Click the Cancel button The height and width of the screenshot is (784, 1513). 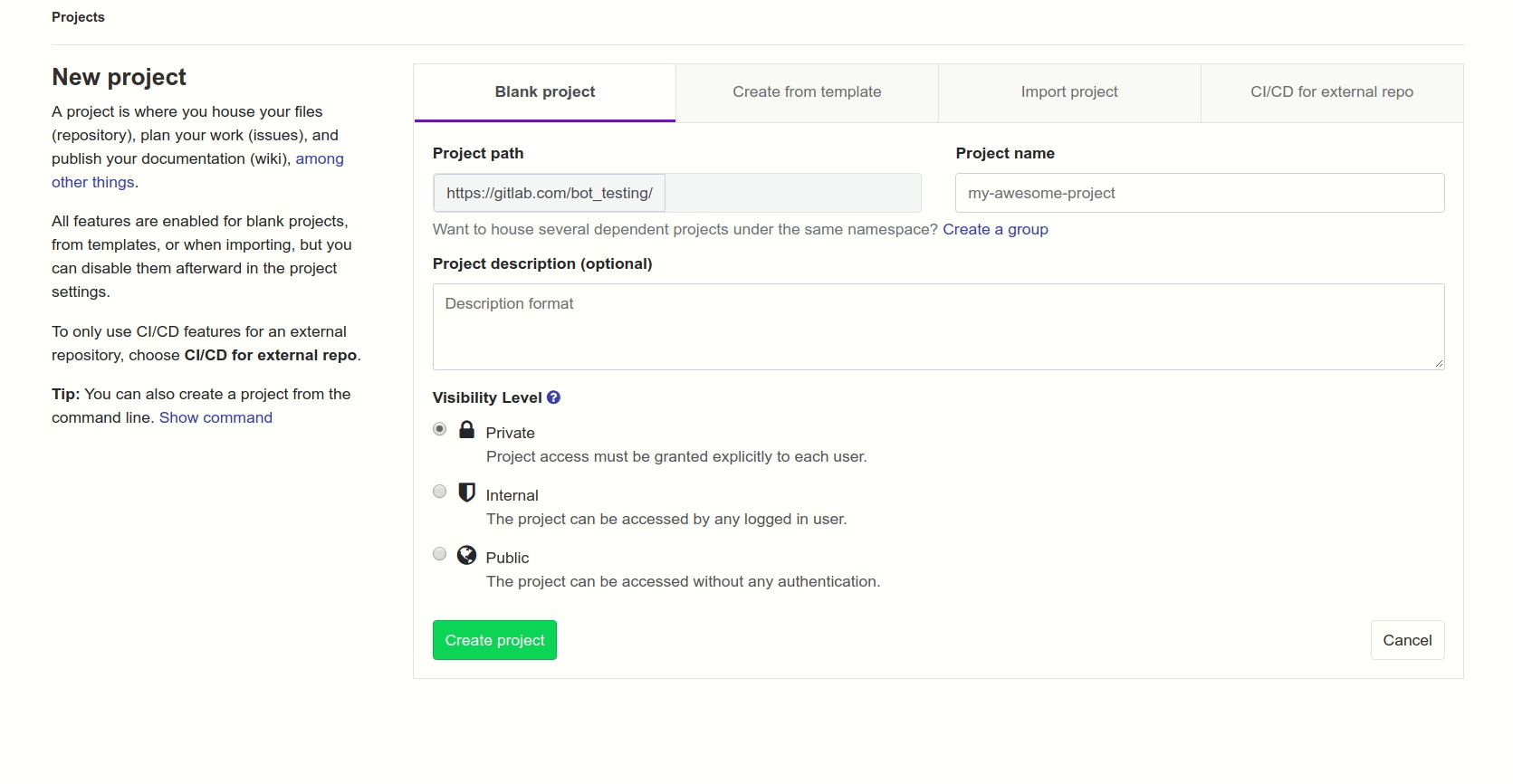pyautogui.click(x=1407, y=640)
